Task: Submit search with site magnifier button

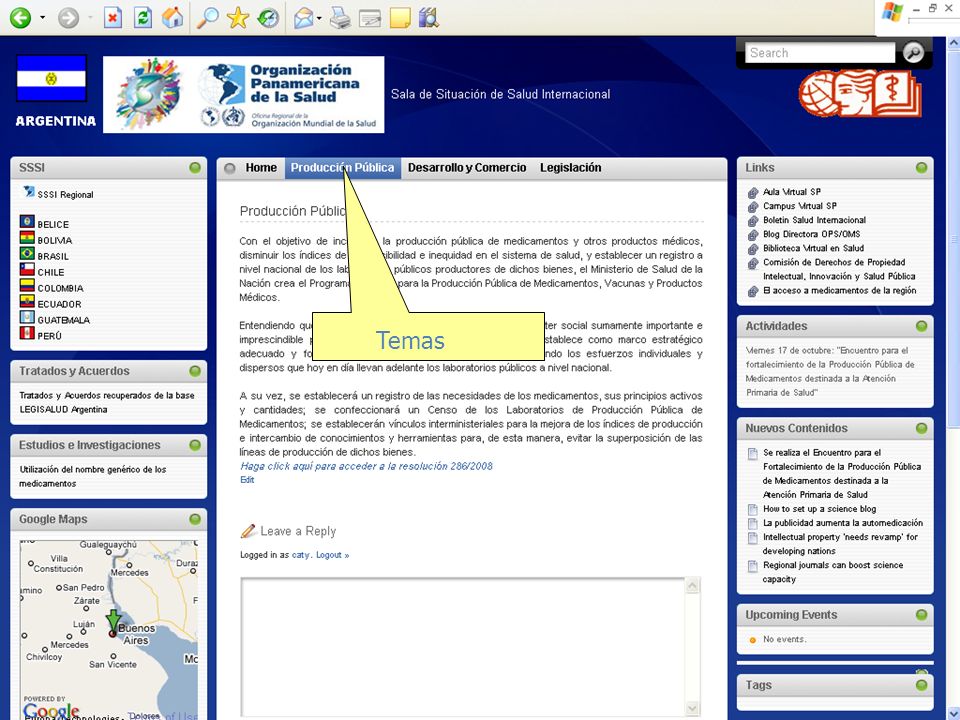Action: coord(913,53)
